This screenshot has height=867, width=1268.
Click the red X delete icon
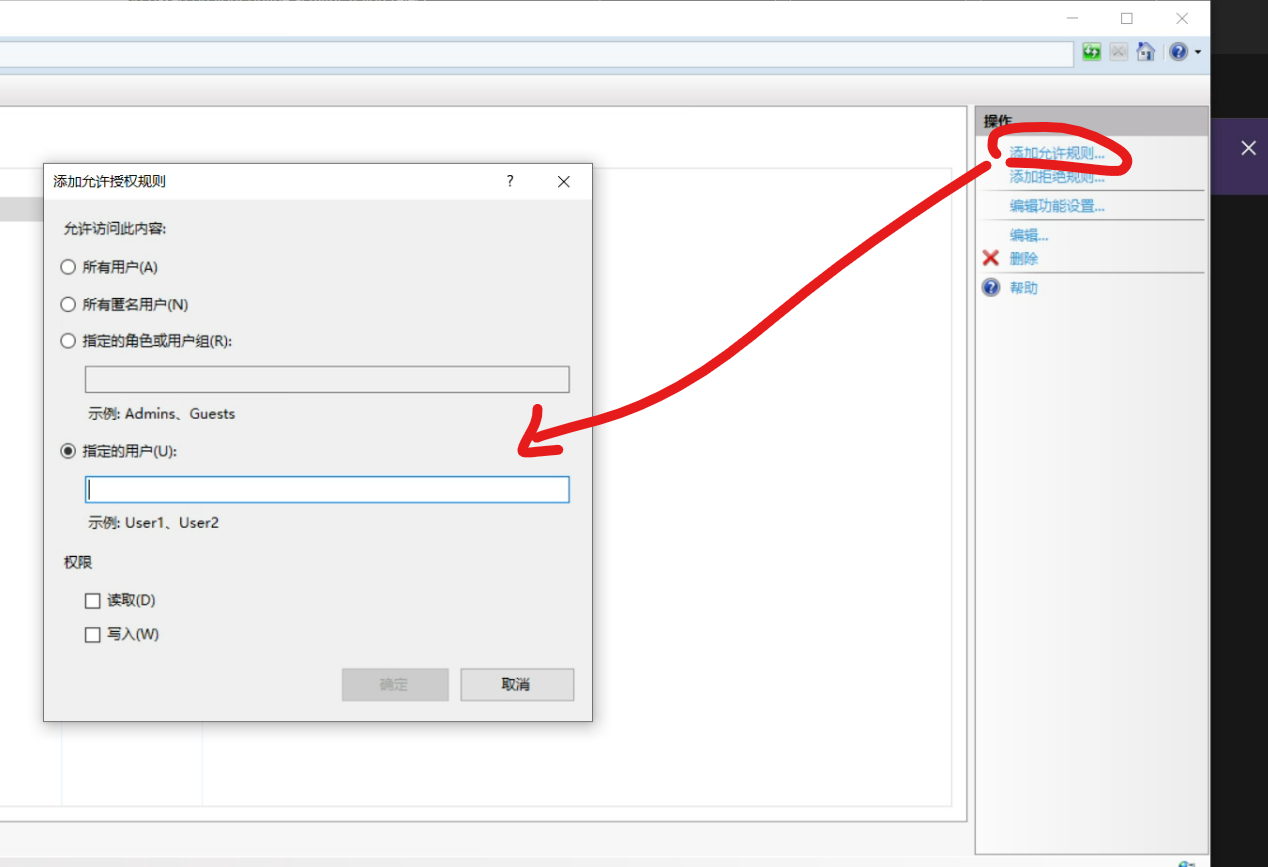click(x=991, y=258)
